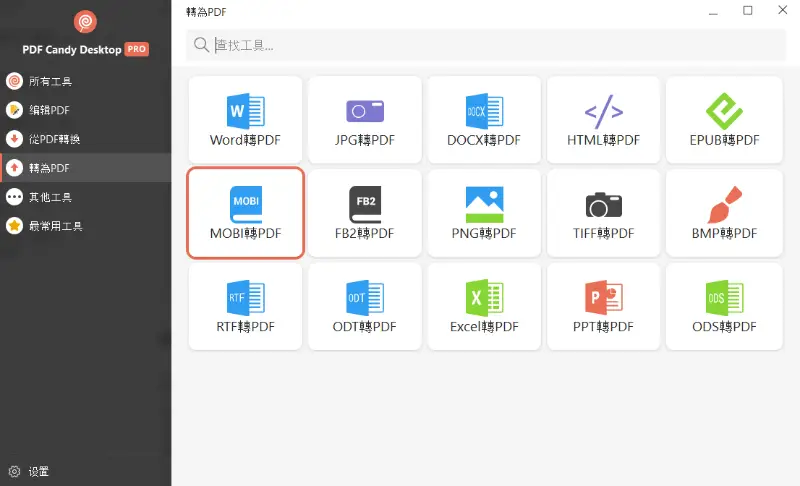Image resolution: width=800 pixels, height=486 pixels.
Task: Open the DOCX轉PDF tool
Action: click(x=484, y=120)
